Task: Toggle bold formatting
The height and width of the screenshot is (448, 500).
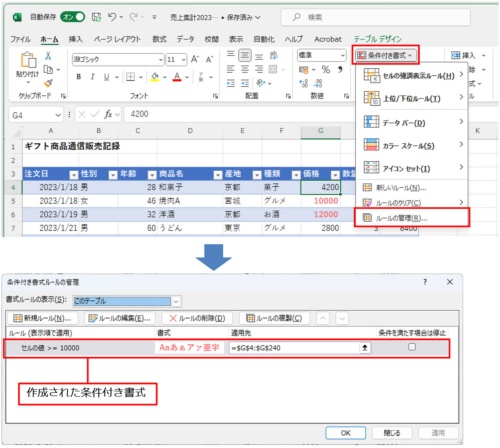Action: point(79,77)
